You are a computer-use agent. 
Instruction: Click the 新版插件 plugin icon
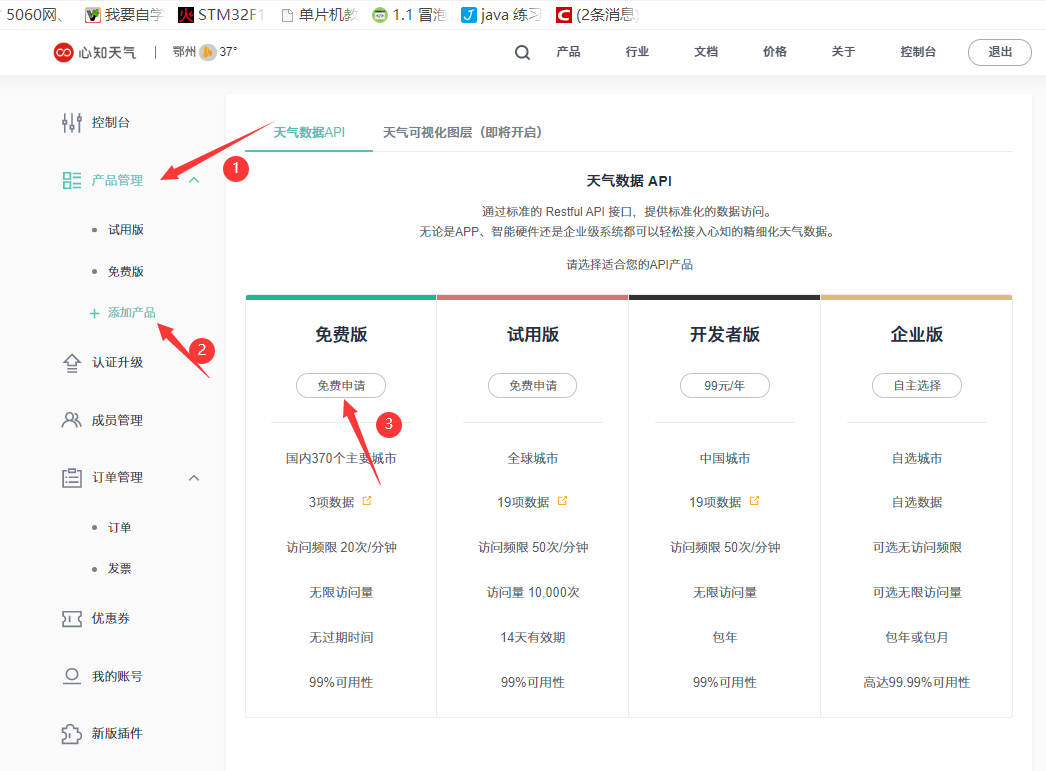click(71, 733)
